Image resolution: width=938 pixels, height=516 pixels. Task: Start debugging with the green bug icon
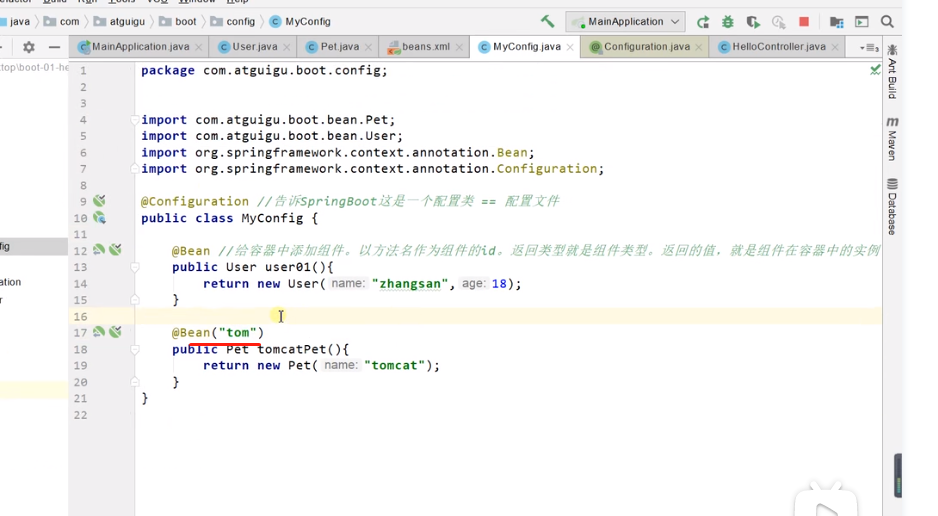(x=727, y=22)
